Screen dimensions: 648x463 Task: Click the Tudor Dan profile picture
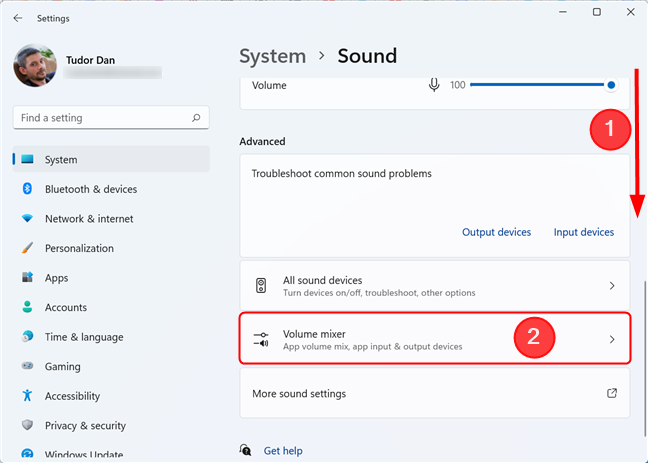(x=35, y=65)
